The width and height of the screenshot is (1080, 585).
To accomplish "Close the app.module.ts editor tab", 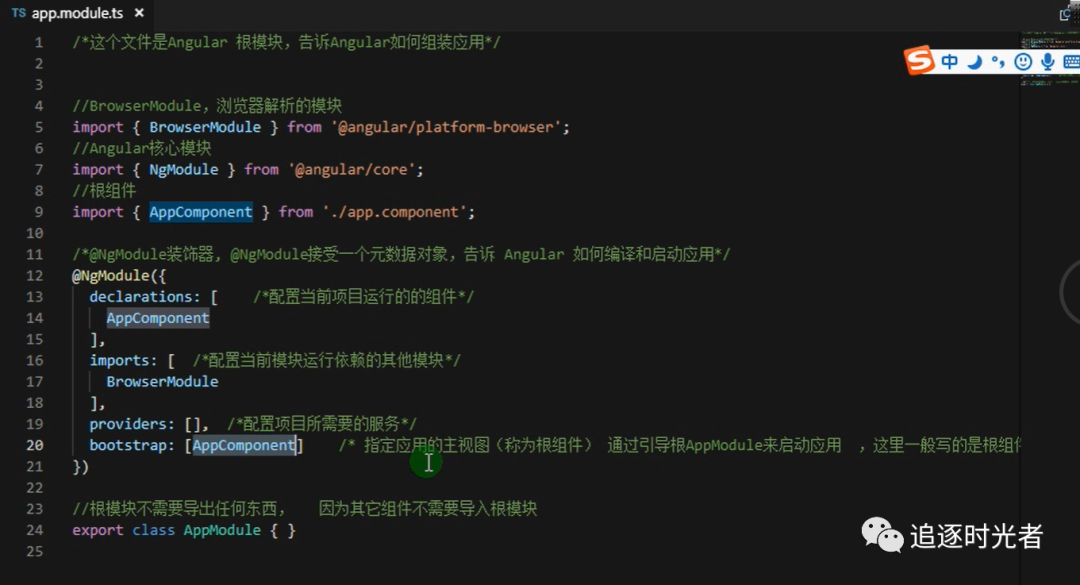I will (x=139, y=13).
